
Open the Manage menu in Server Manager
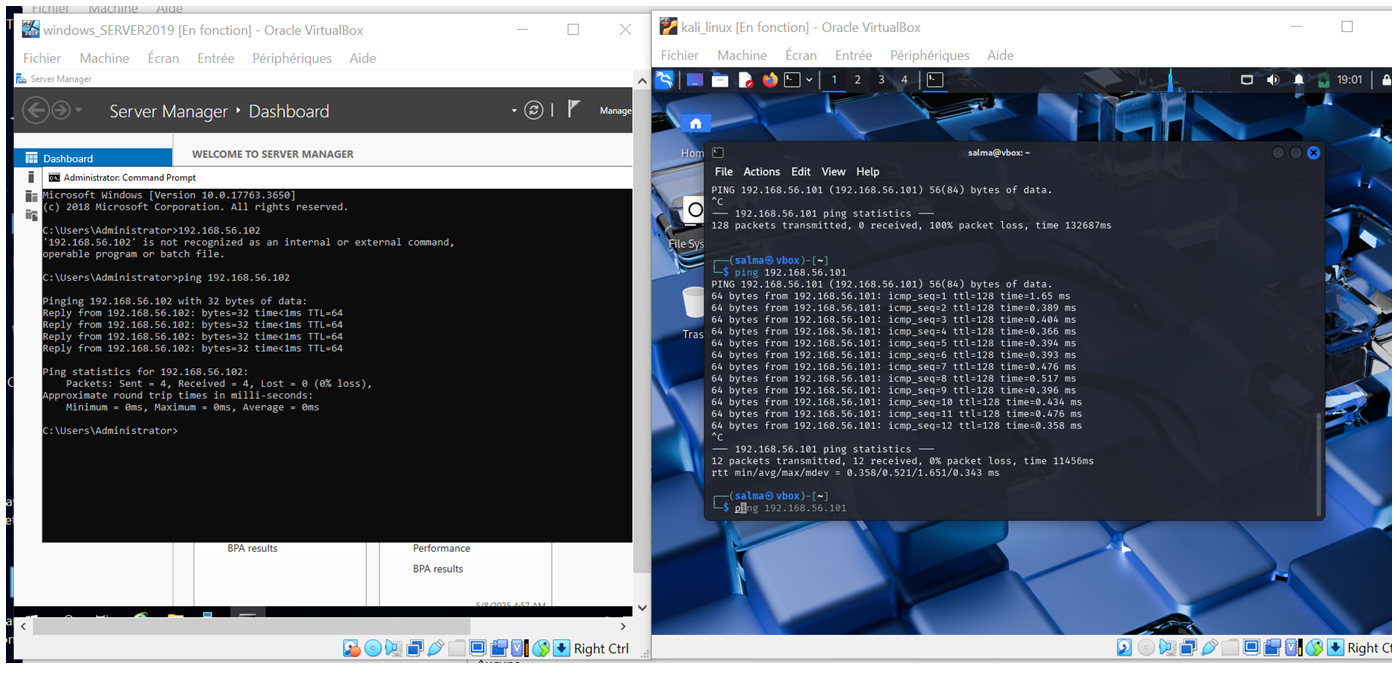[x=615, y=111]
